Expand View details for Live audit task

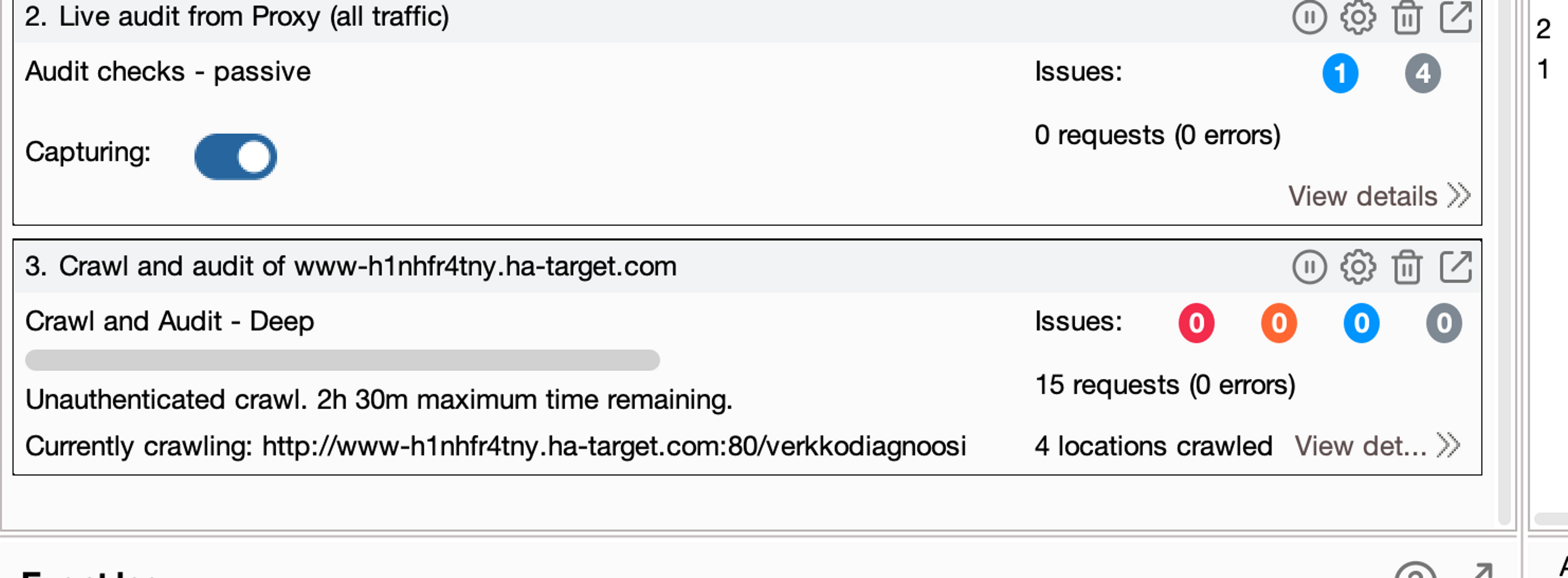[1379, 196]
